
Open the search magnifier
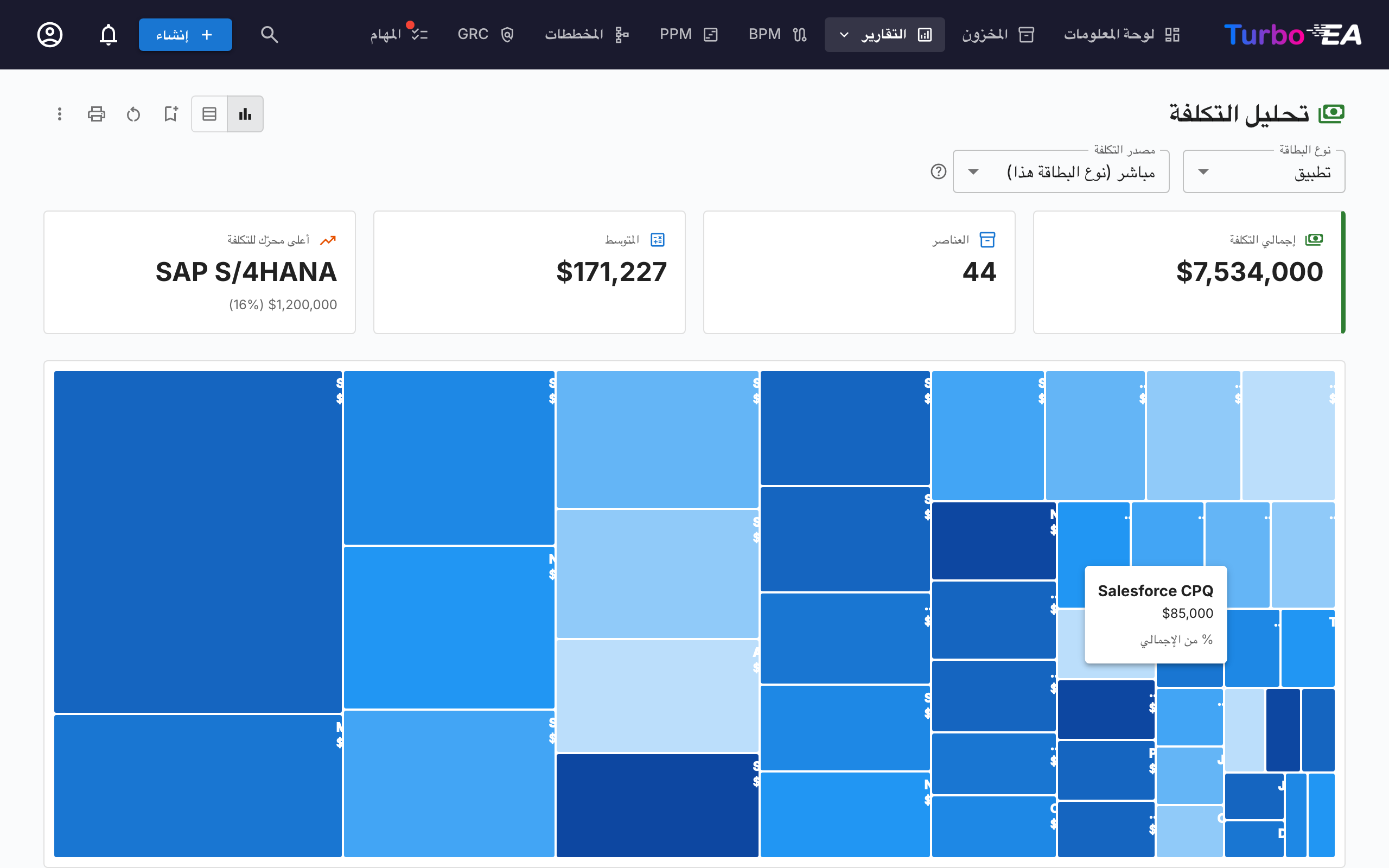click(x=269, y=34)
